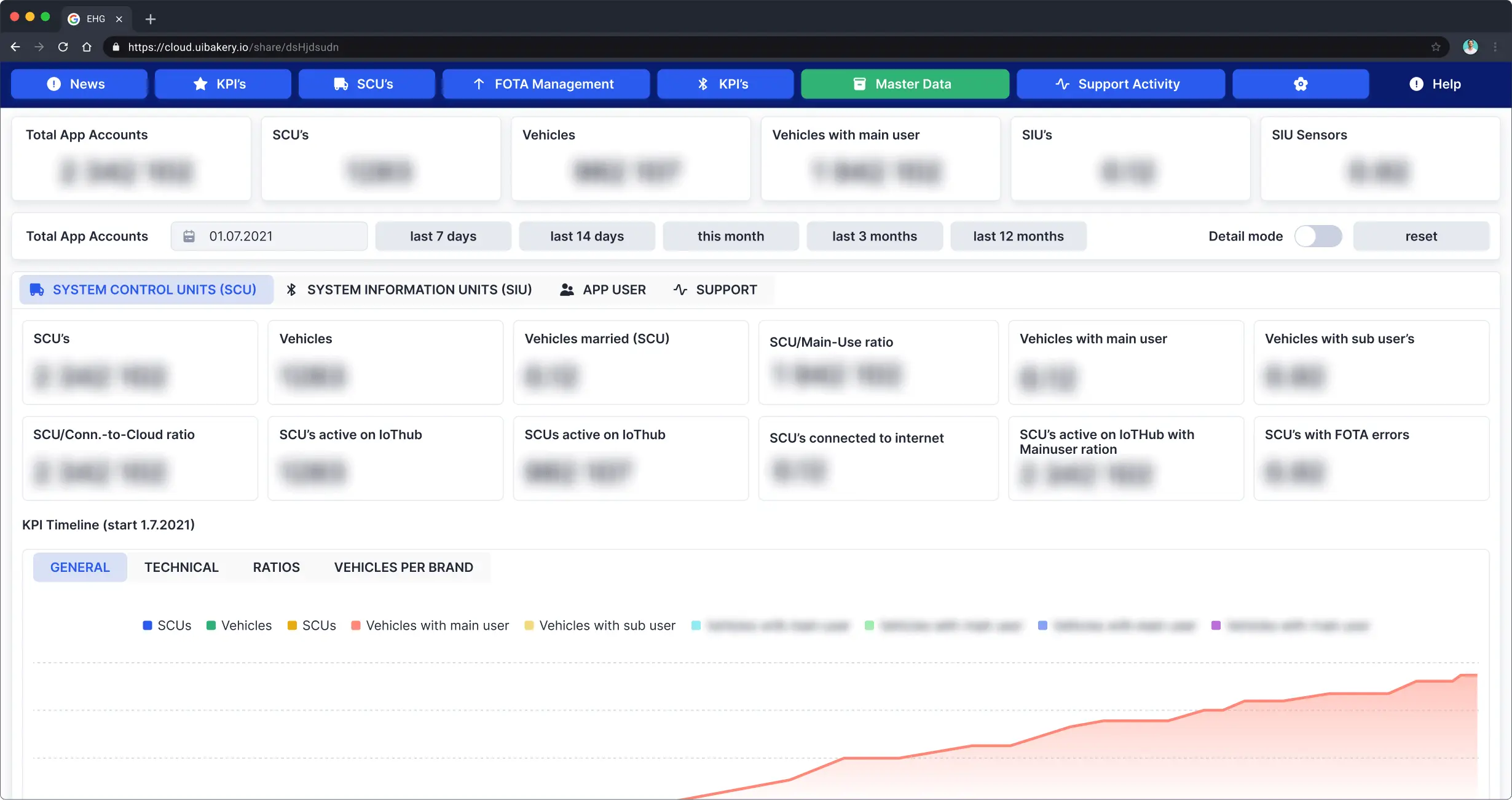Screen dimensions: 1512x800
Task: Toggle the Detail mode switch
Action: coord(1318,236)
